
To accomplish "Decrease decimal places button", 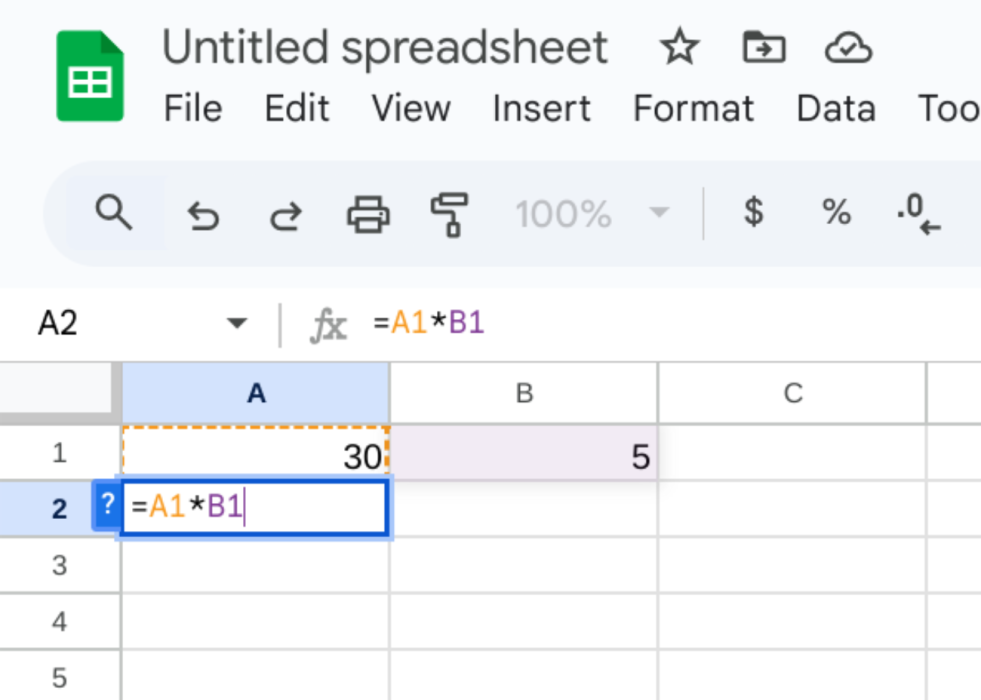I will 918,214.
